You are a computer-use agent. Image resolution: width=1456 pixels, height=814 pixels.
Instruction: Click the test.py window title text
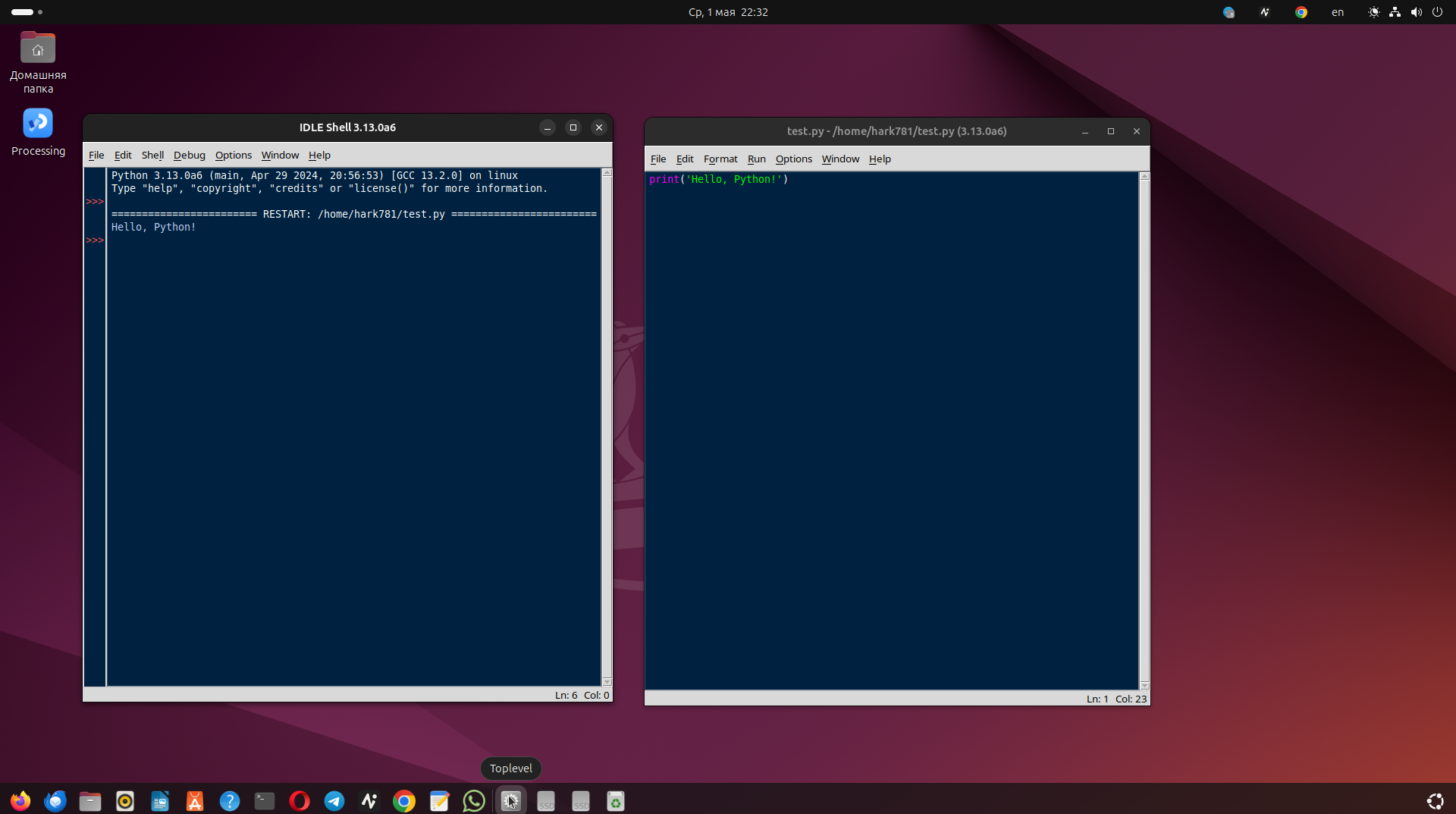[897, 131]
